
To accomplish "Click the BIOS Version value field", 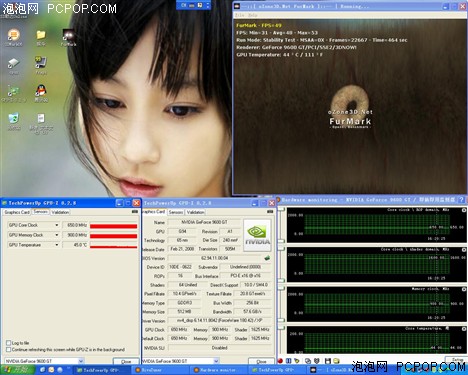I will 215,258.
